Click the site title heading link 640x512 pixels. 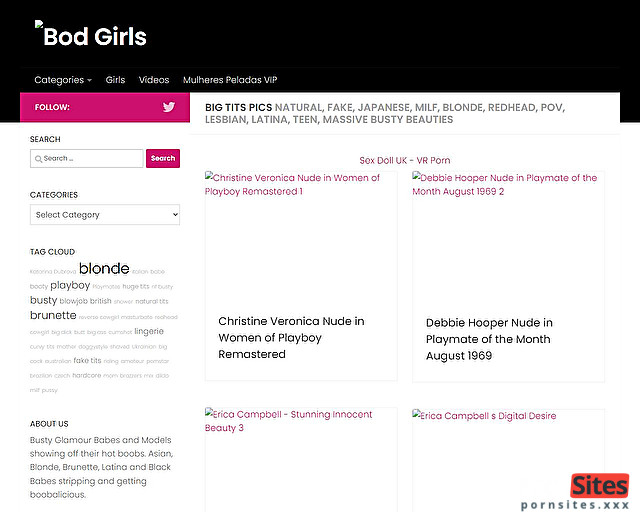click(x=95, y=36)
